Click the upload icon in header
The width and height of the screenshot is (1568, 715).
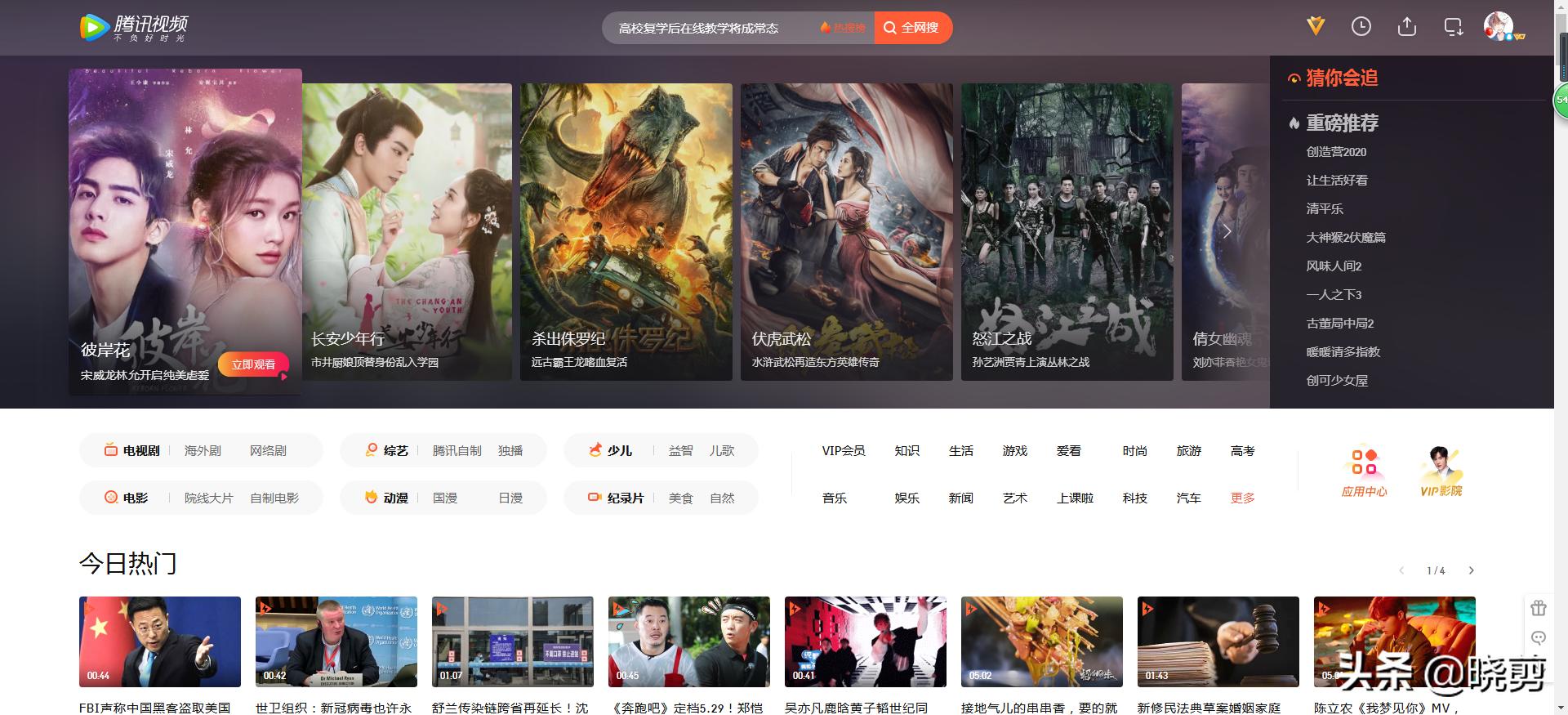1407,27
